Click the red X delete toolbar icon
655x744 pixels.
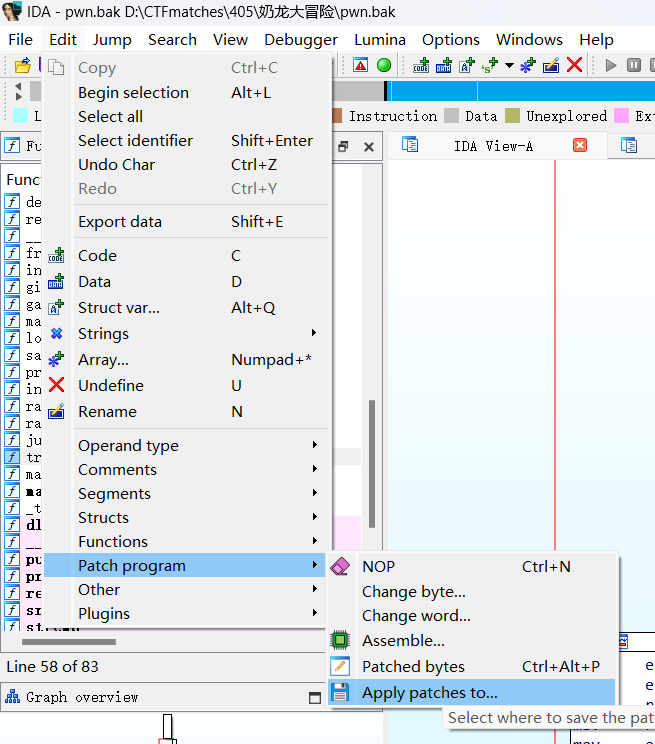click(574, 65)
